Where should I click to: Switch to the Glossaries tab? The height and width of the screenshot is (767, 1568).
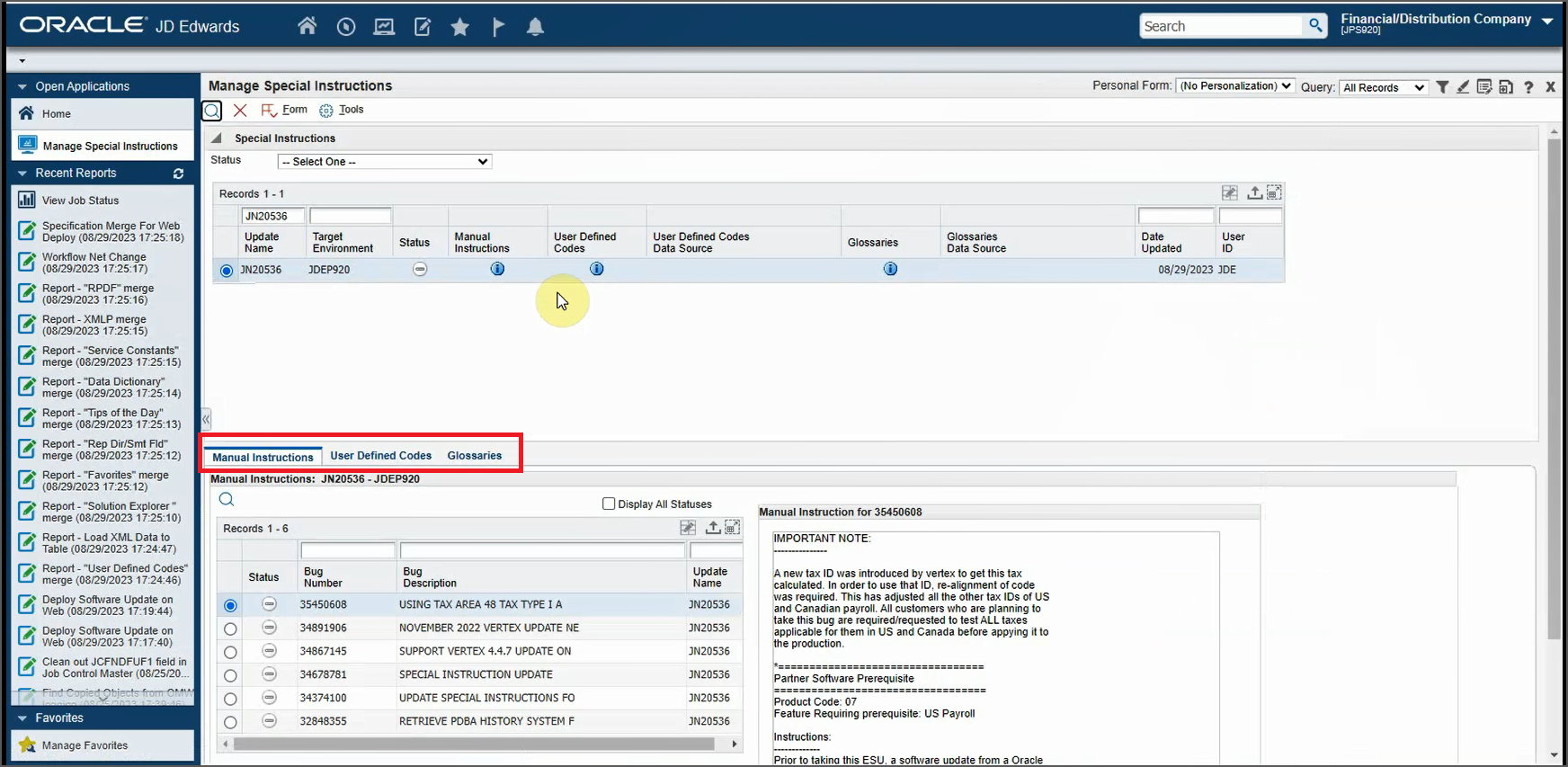coord(475,456)
